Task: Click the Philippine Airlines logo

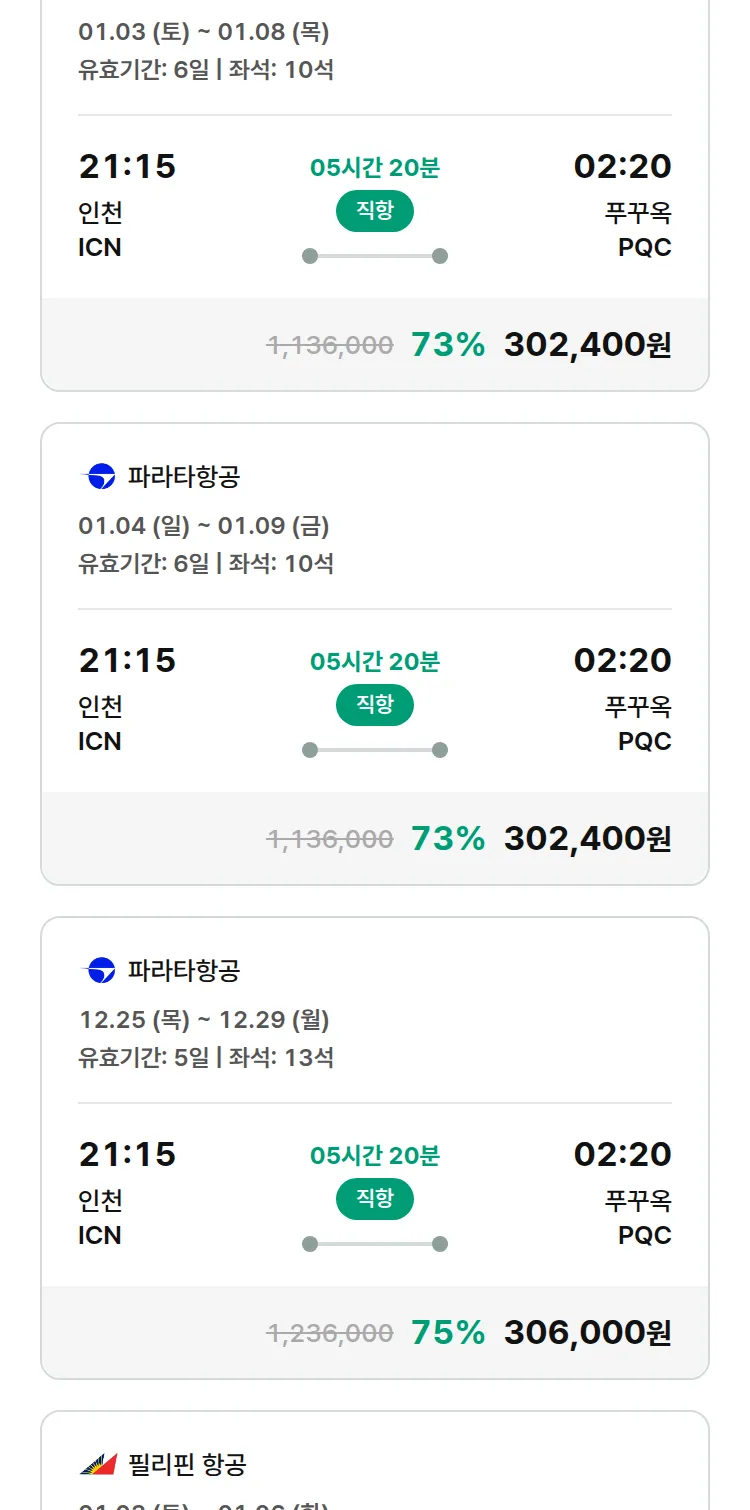Action: pos(99,1465)
